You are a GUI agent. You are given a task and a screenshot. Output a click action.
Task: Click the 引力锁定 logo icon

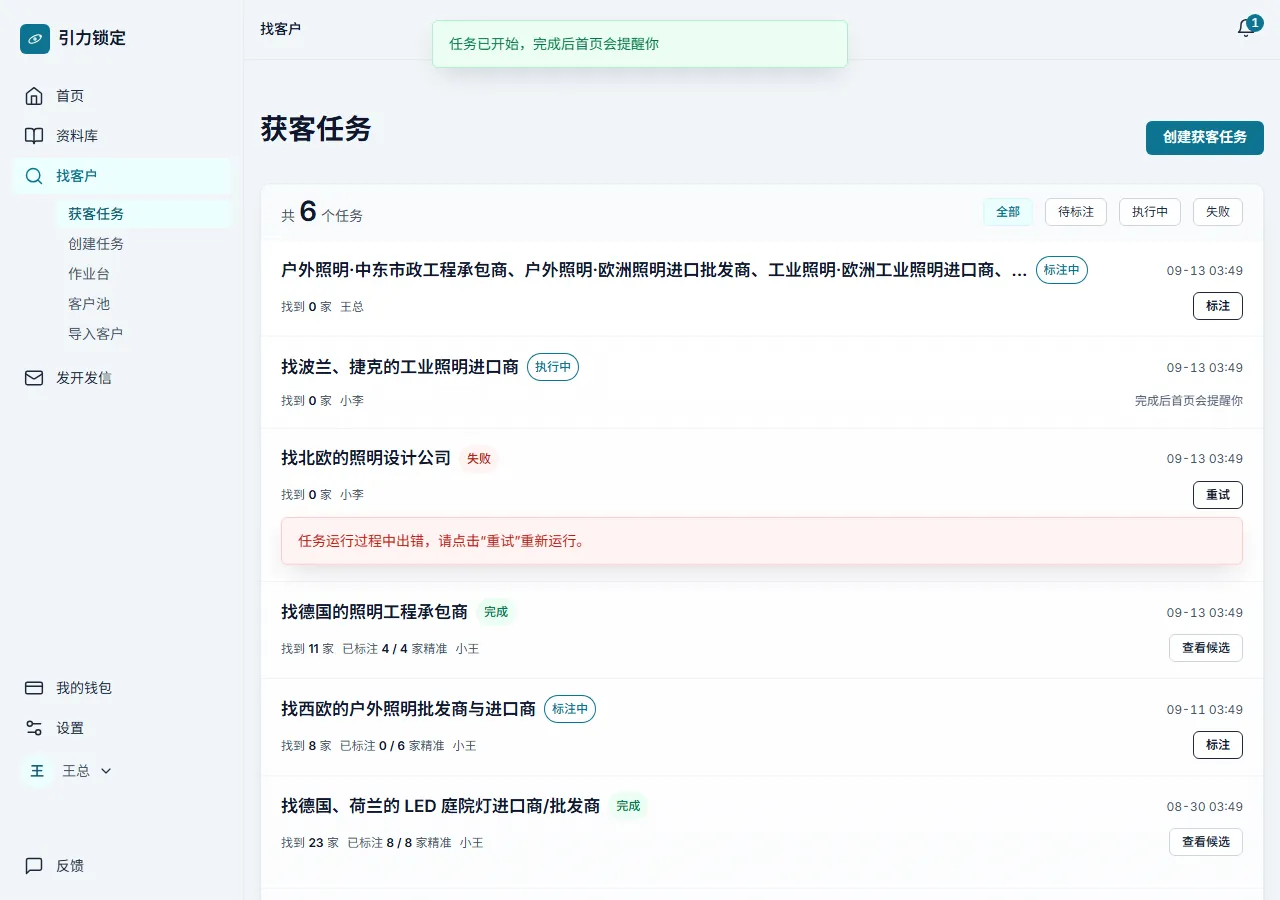[35, 39]
